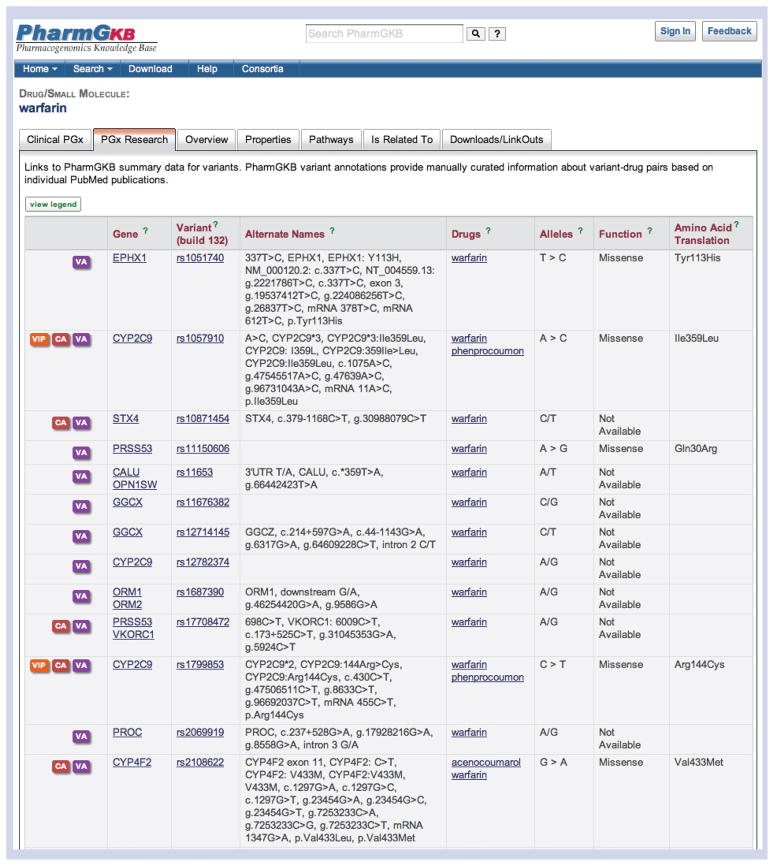Click the help question mark beside Function header
Screen dimensions: 774x866
point(649,230)
